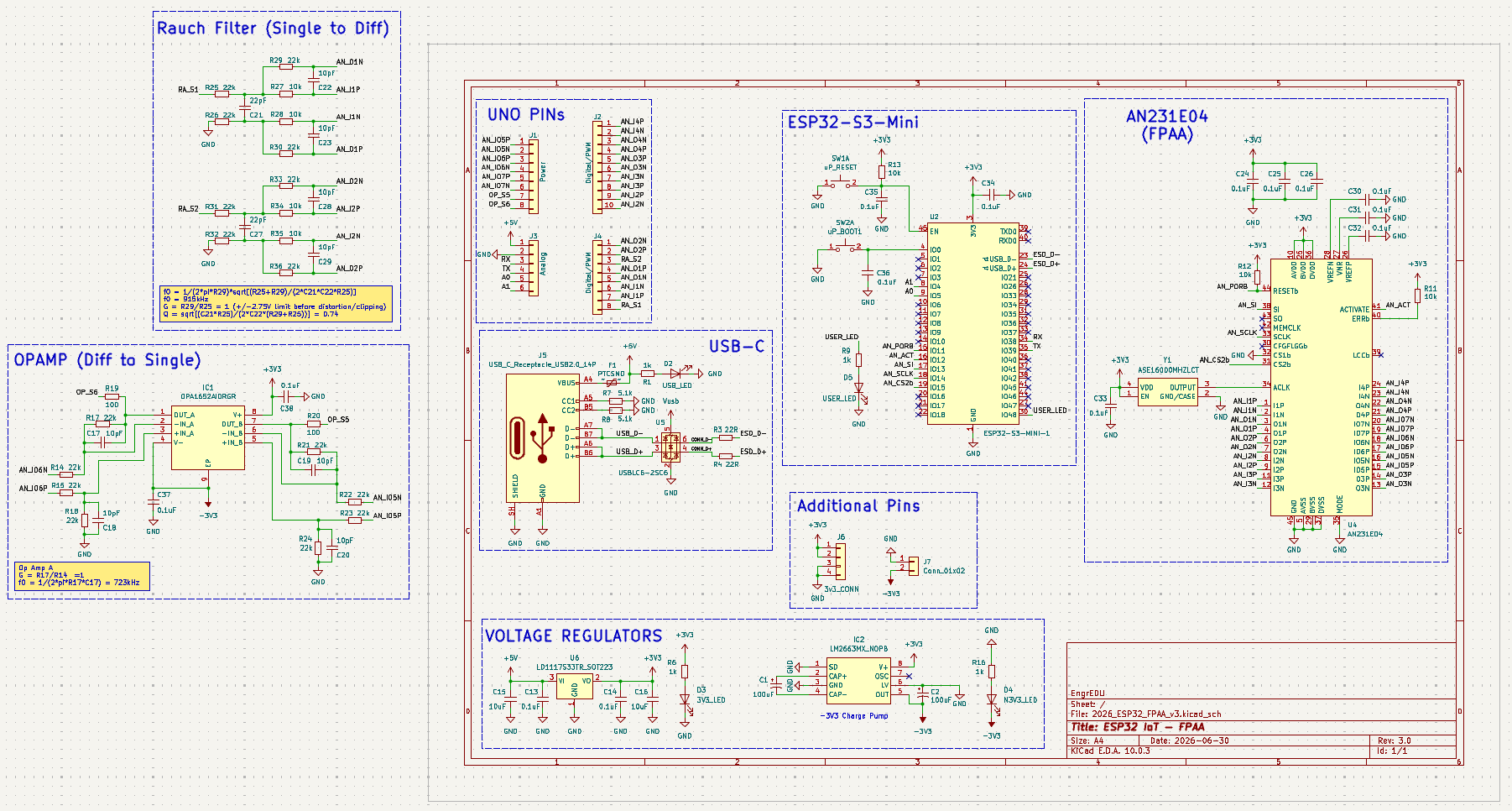Select the 'KiCad E.D.A. 10.0.3' text
The image size is (1512, 811).
click(1110, 751)
